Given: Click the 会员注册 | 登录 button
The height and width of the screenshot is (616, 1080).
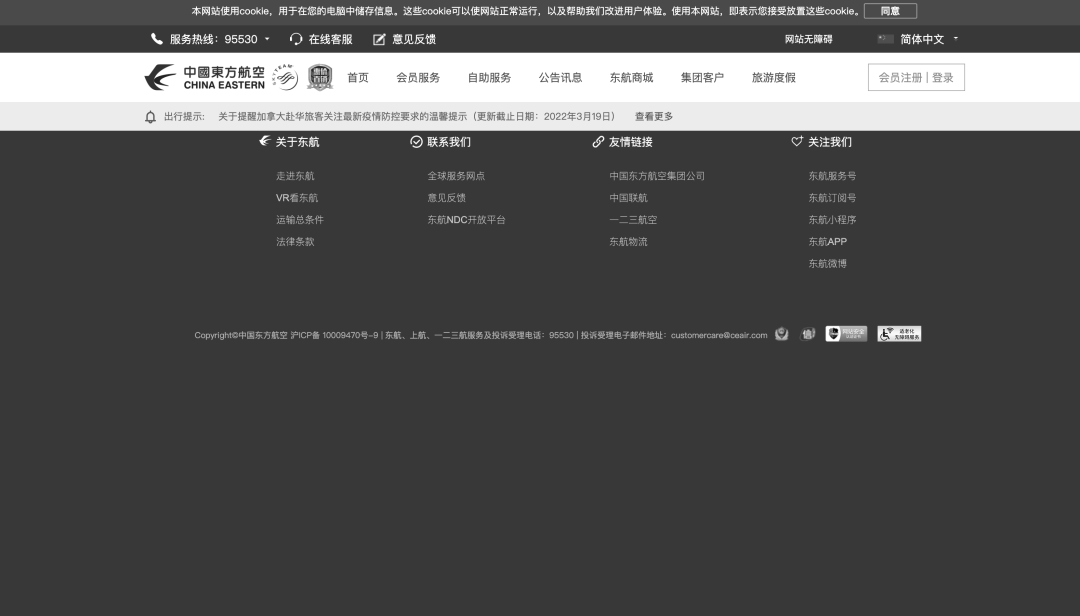Looking at the screenshot, I should [916, 78].
